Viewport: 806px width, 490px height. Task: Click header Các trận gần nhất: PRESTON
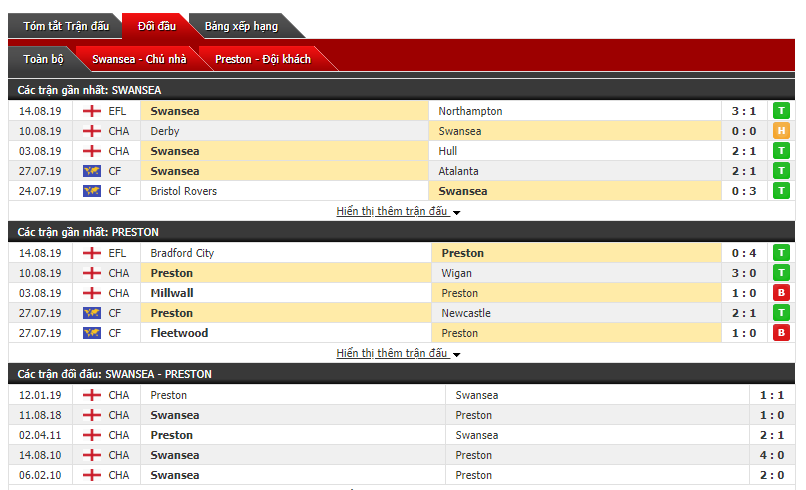(x=88, y=232)
